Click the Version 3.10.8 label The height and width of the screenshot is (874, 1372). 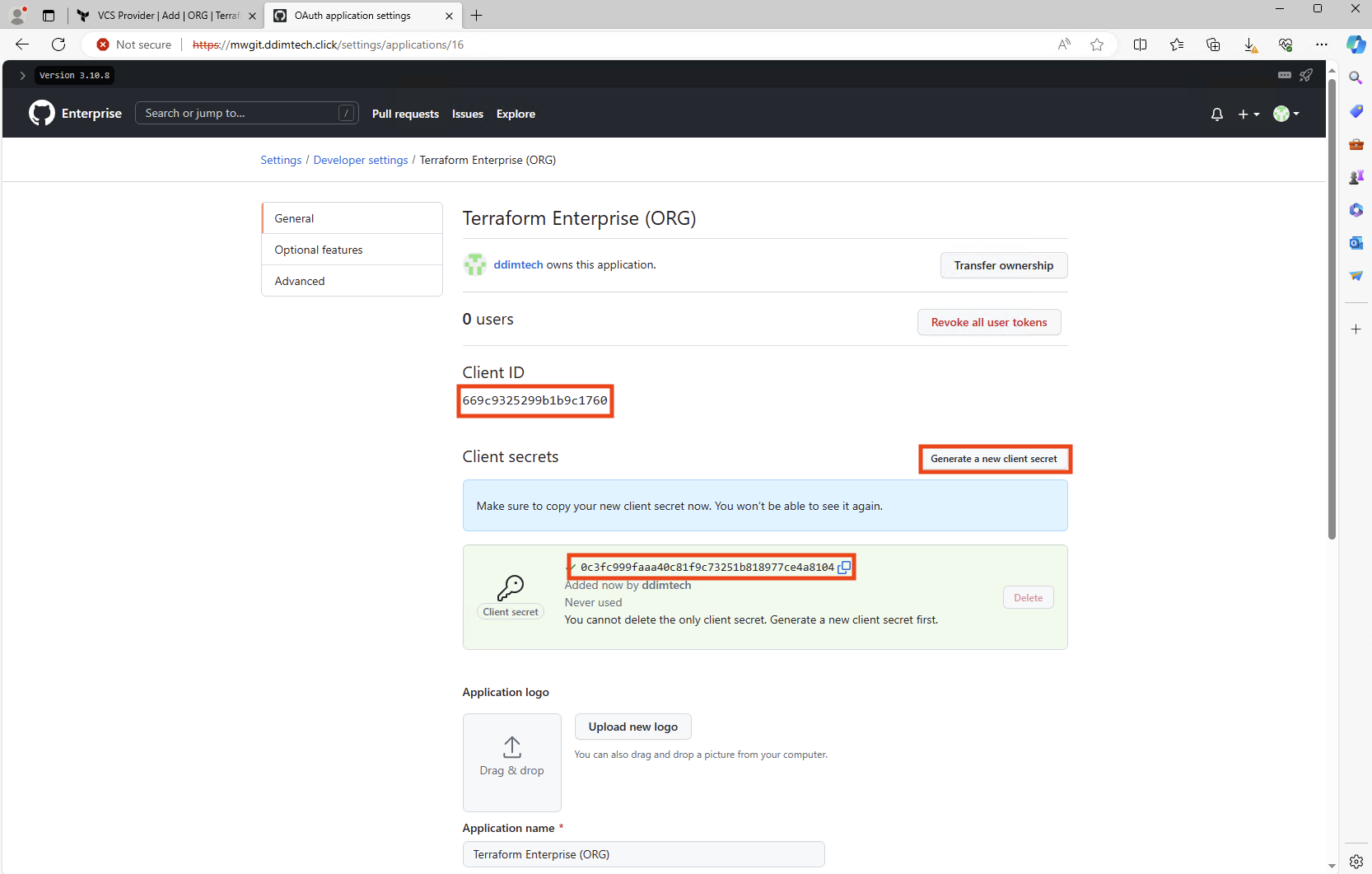(74, 75)
